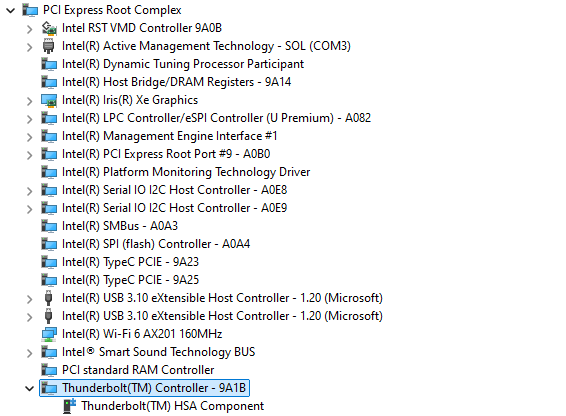Collapse the PCI Express Root Complex node

pyautogui.click(x=11, y=10)
